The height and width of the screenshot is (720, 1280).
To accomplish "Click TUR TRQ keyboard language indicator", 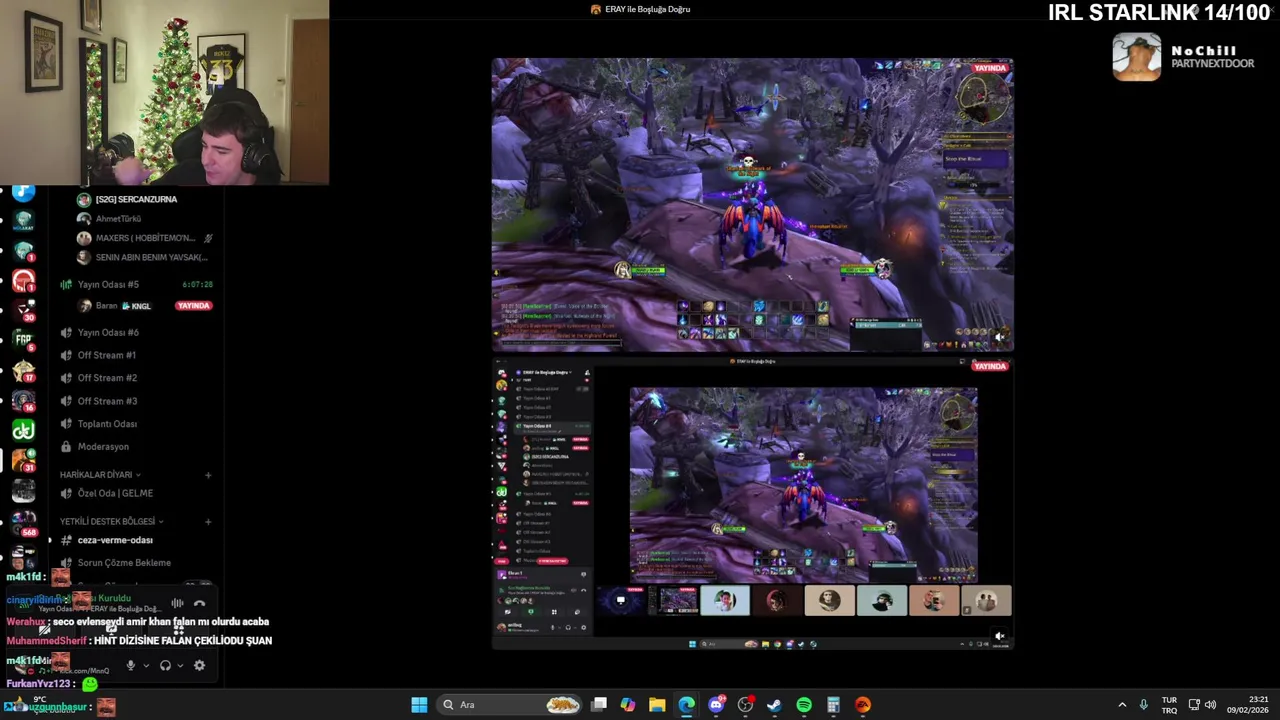I will click(1169, 705).
